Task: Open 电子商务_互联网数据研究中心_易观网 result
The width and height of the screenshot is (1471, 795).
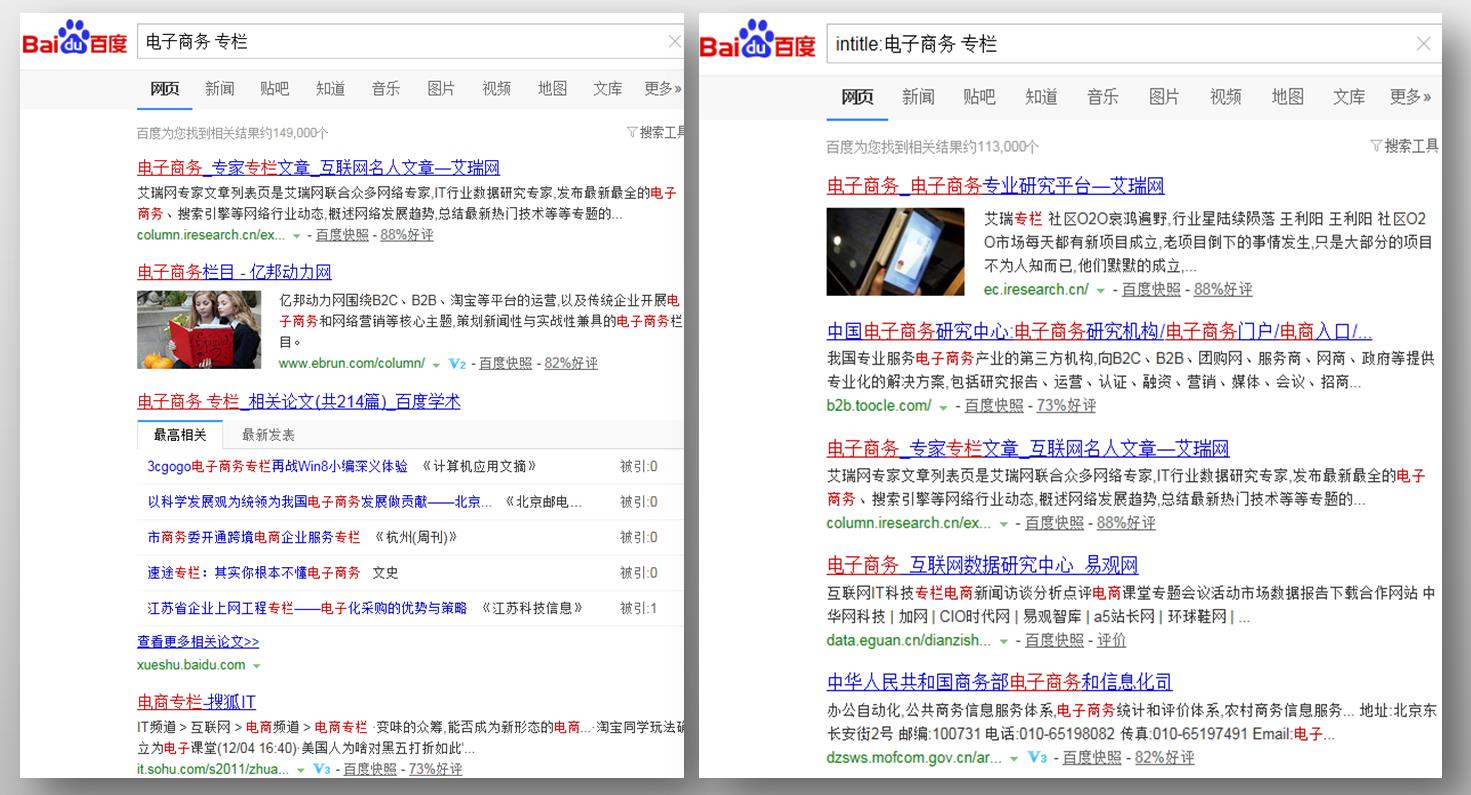Action: [982, 565]
